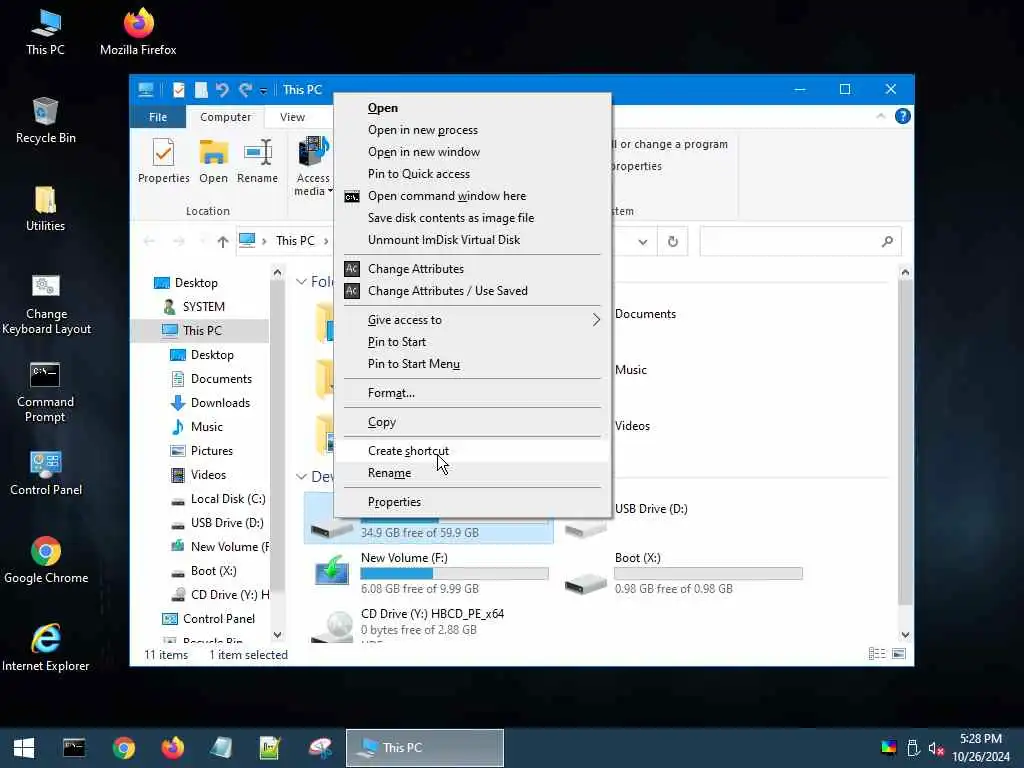Collapse the Folders group chevron
The height and width of the screenshot is (768, 1024).
click(x=301, y=281)
